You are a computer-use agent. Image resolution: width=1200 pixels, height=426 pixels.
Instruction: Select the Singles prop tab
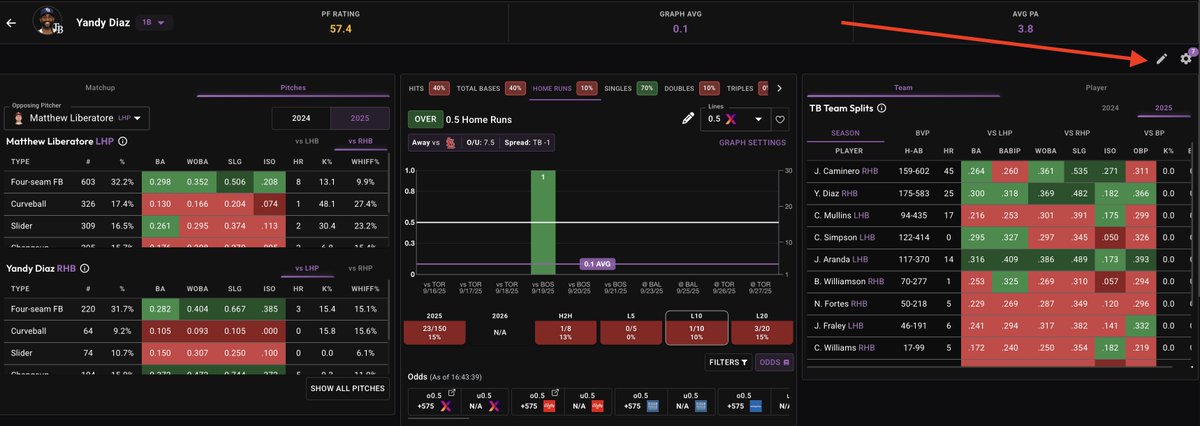pos(629,88)
